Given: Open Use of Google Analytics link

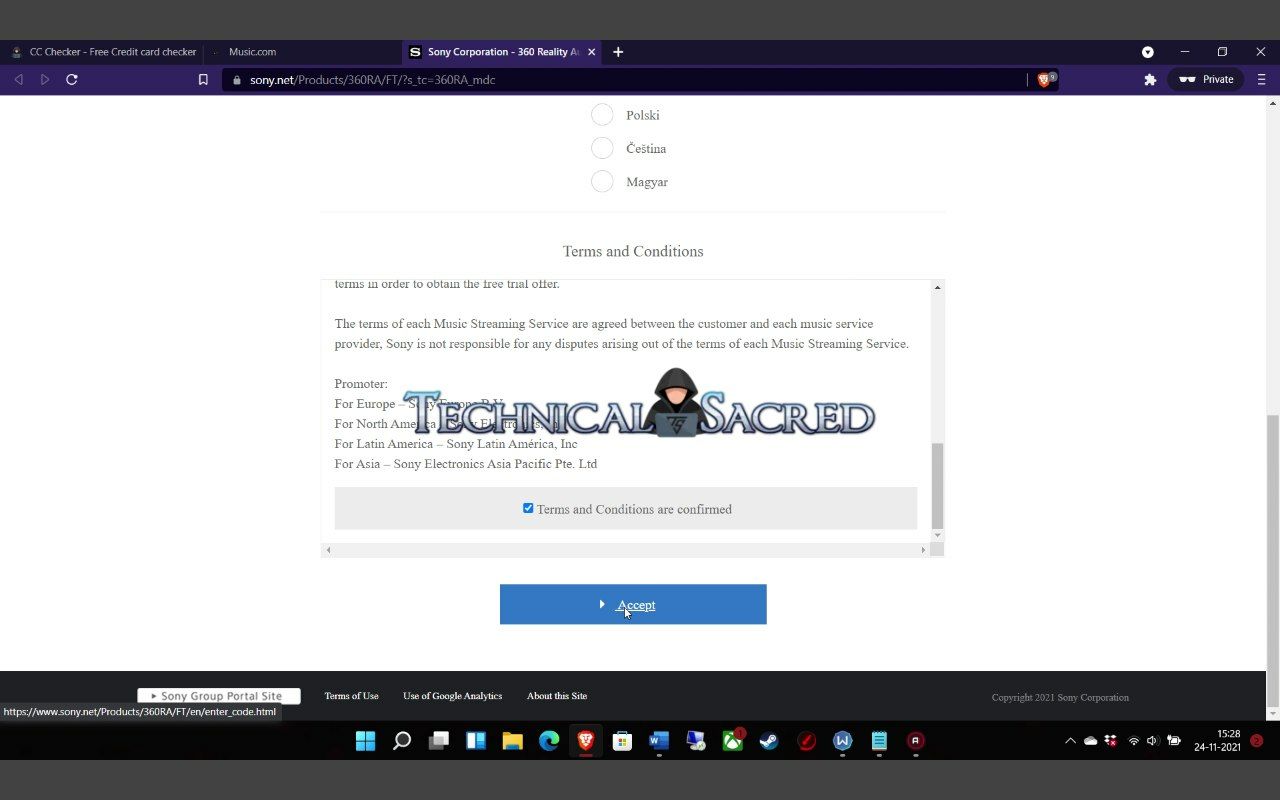Looking at the screenshot, I should [452, 696].
